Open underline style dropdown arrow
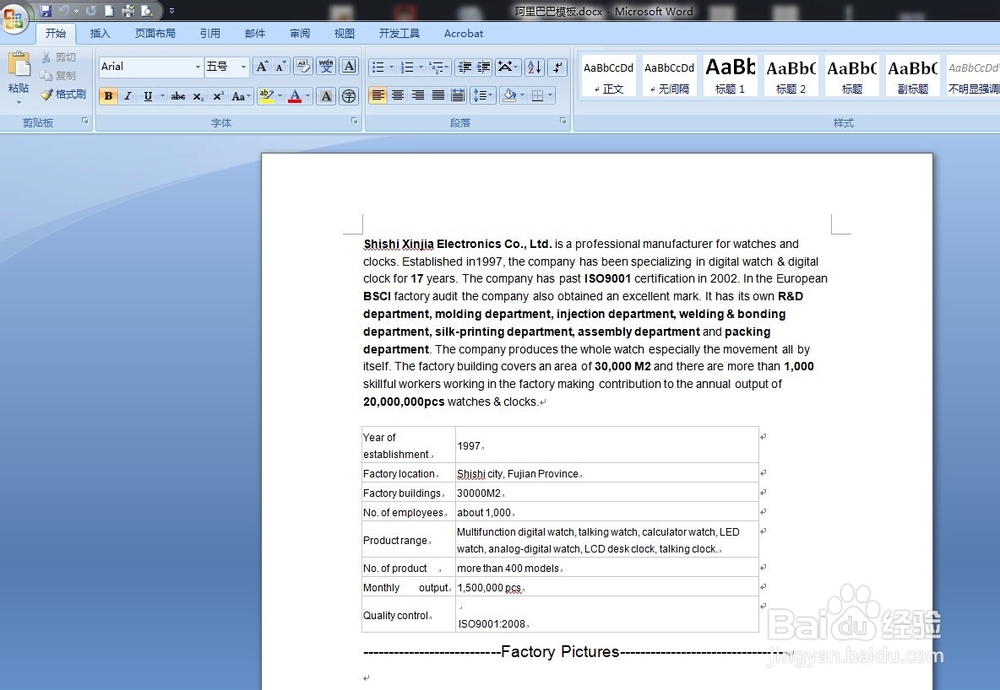The height and width of the screenshot is (690, 1000). click(162, 96)
